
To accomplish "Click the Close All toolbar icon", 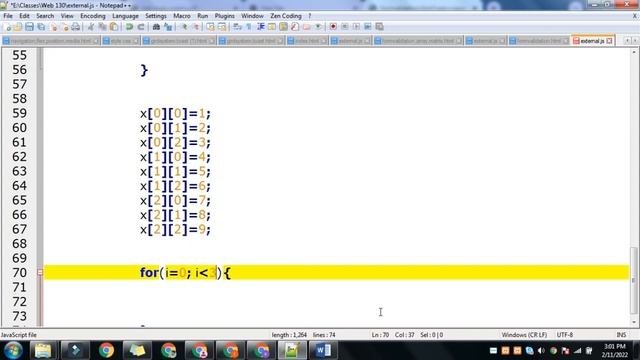I will pyautogui.click(x=65, y=27).
